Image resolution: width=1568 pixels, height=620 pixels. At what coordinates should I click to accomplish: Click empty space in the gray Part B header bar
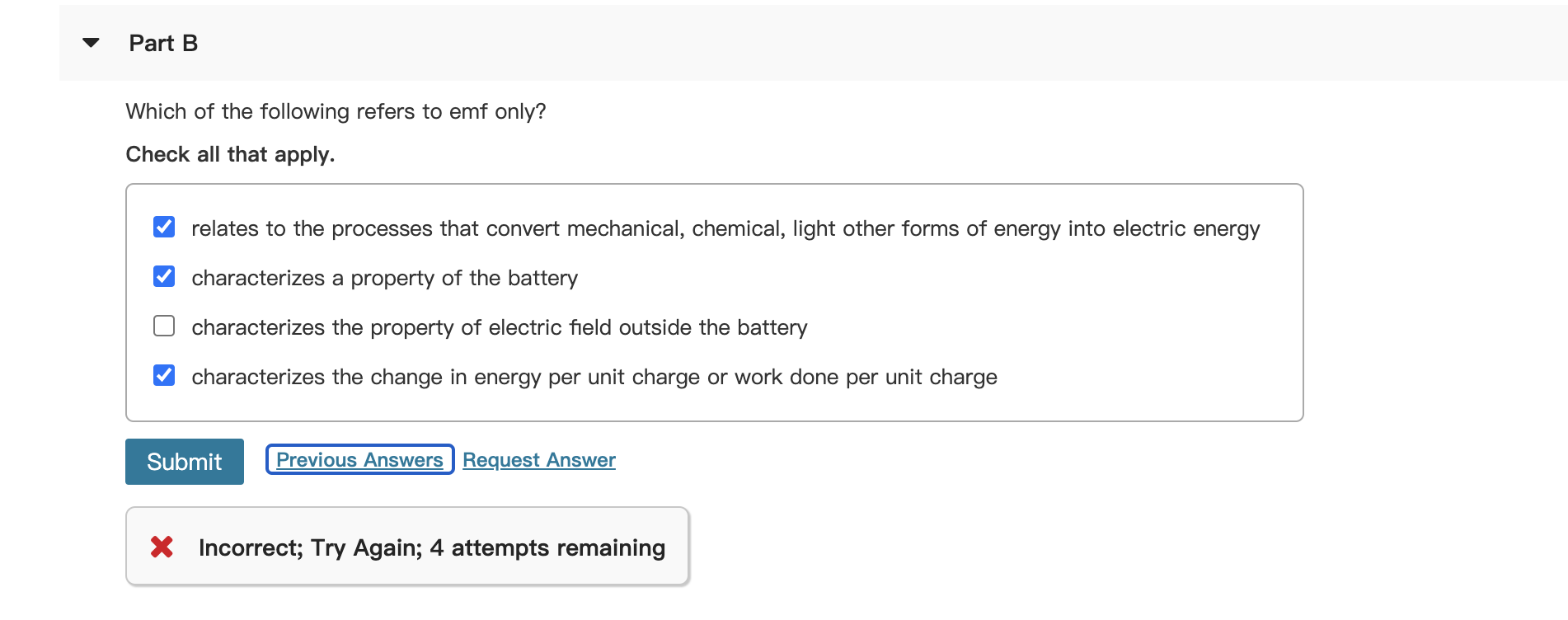(x=824, y=43)
